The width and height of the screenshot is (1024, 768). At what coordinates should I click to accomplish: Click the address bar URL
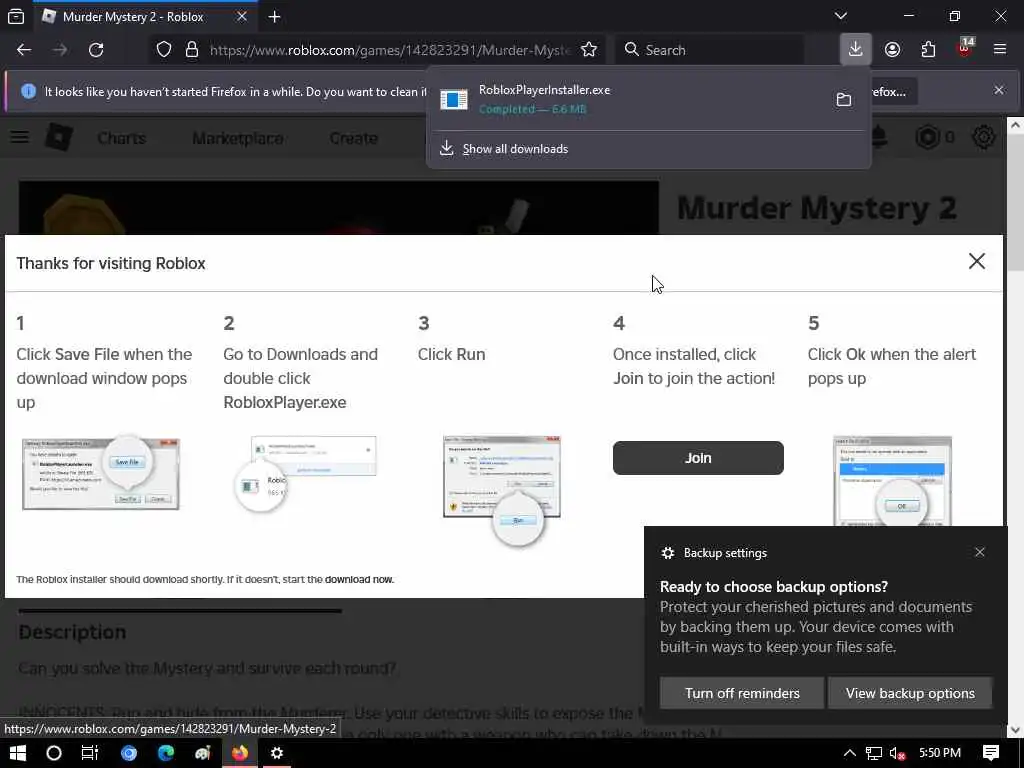391,50
